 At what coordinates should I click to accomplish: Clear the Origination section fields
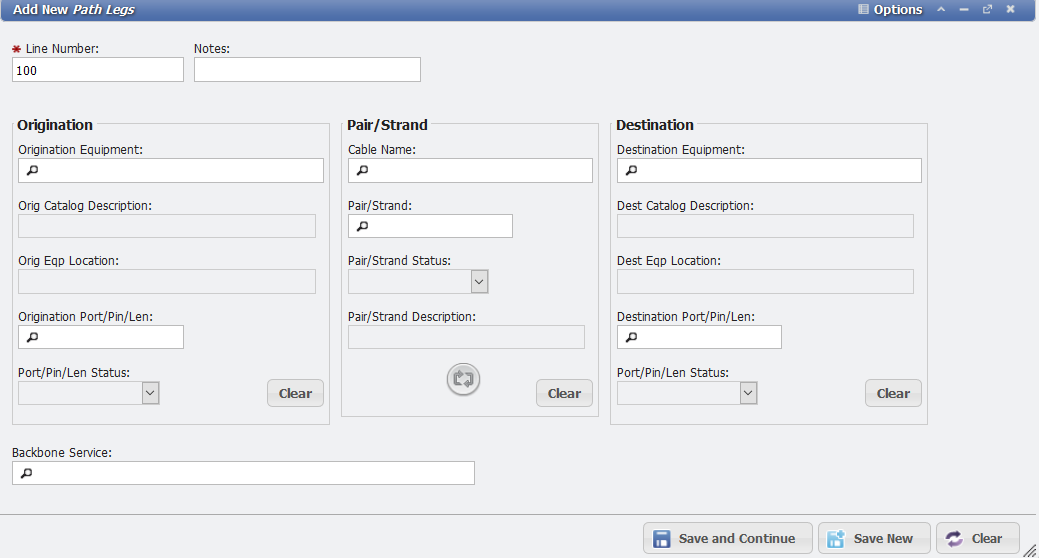[295, 393]
